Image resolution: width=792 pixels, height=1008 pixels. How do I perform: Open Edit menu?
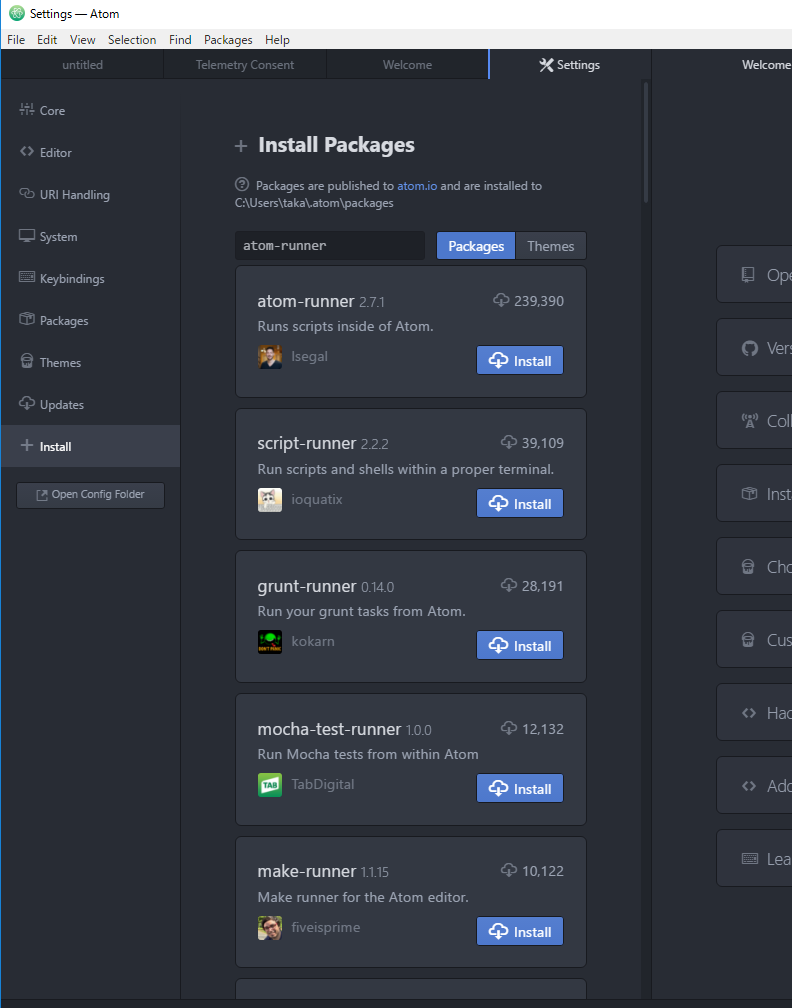47,40
